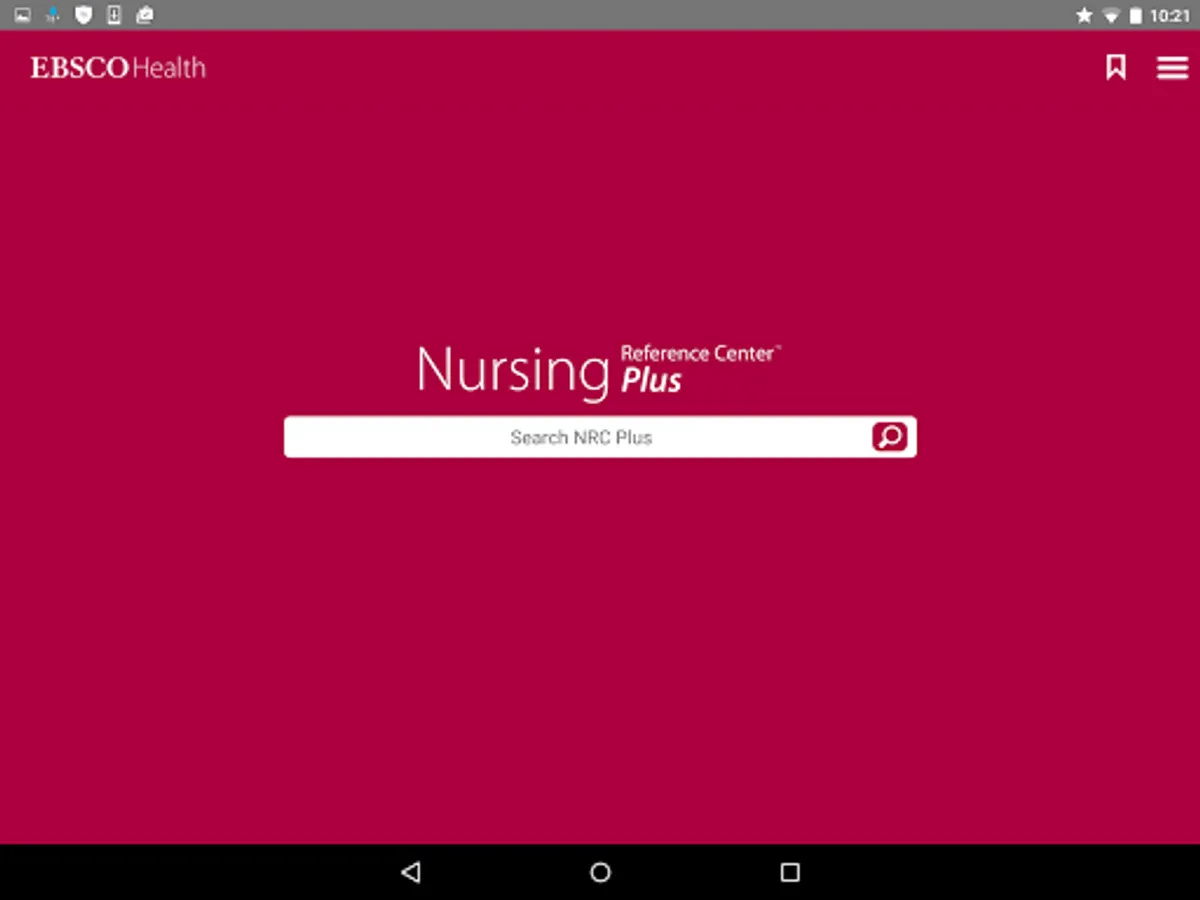Open the hamburger menu

(1172, 67)
